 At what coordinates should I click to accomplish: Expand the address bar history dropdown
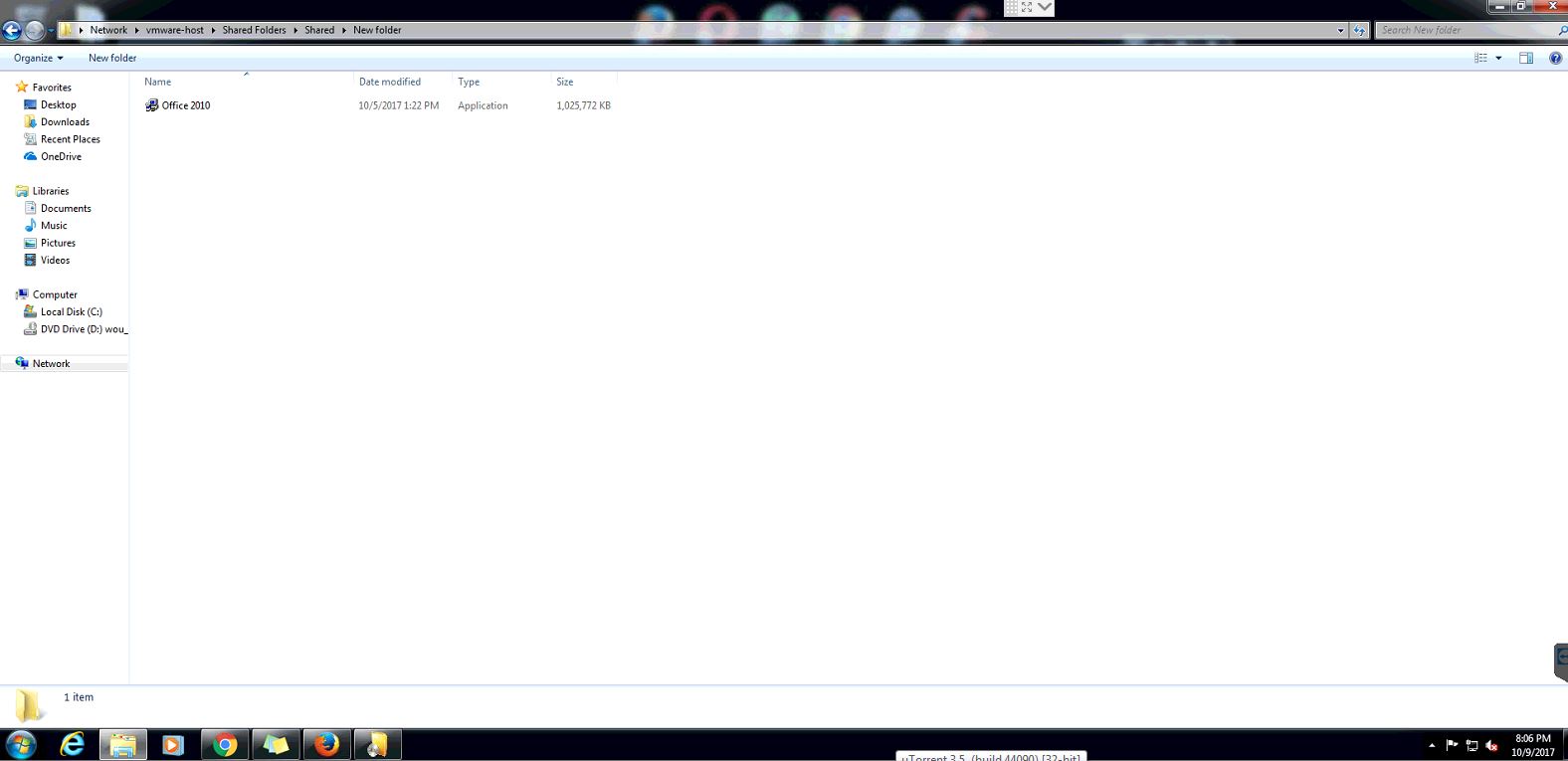[x=1340, y=31]
